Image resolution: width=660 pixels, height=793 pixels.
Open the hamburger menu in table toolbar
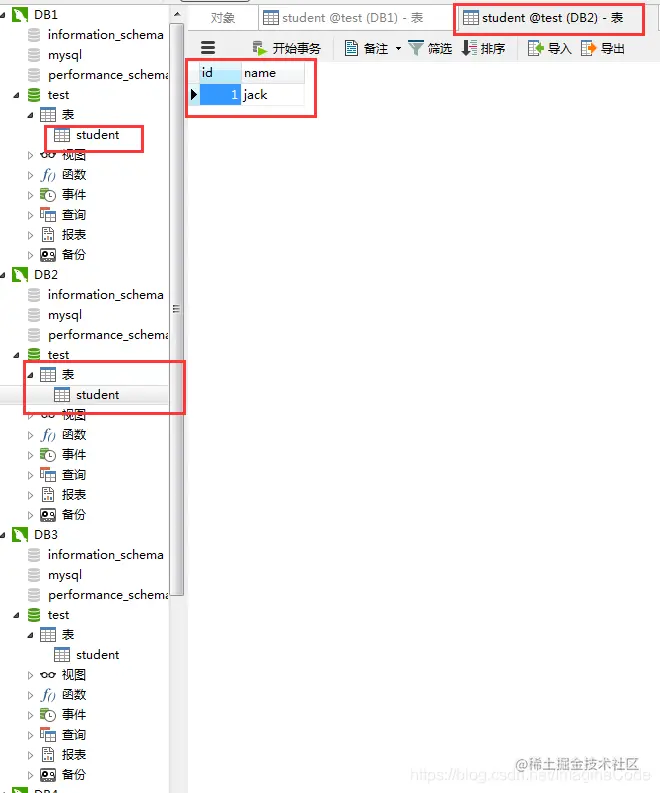point(208,48)
